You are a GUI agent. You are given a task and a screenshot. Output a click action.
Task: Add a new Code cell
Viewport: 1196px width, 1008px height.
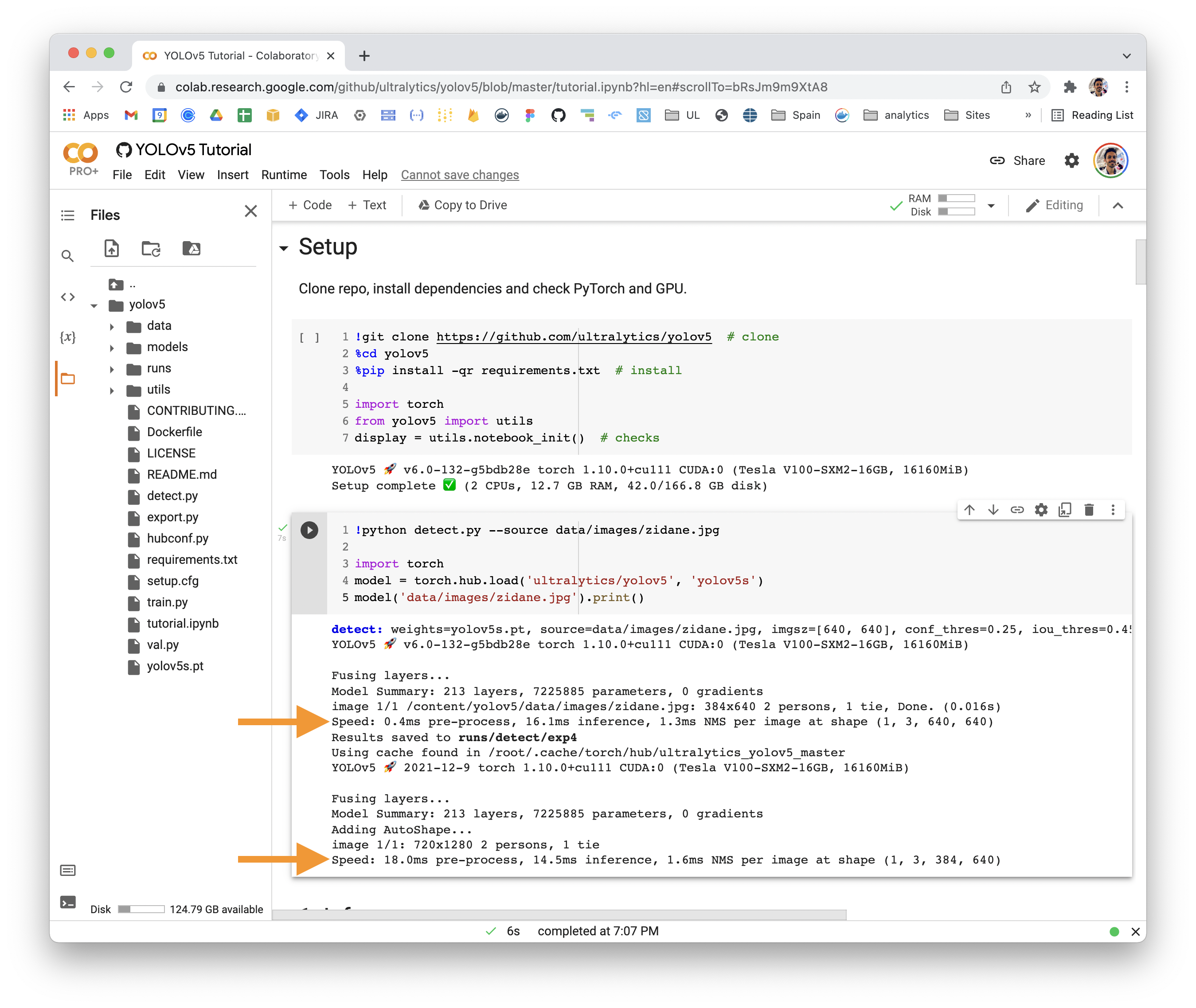coord(310,205)
